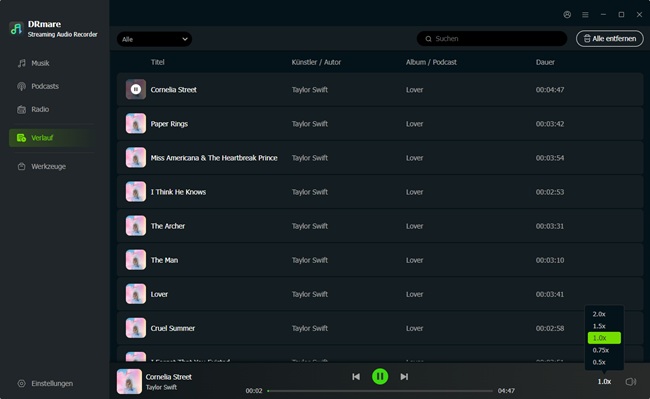Click the Paper Rings album thumbnail
The width and height of the screenshot is (650, 399).
click(136, 123)
